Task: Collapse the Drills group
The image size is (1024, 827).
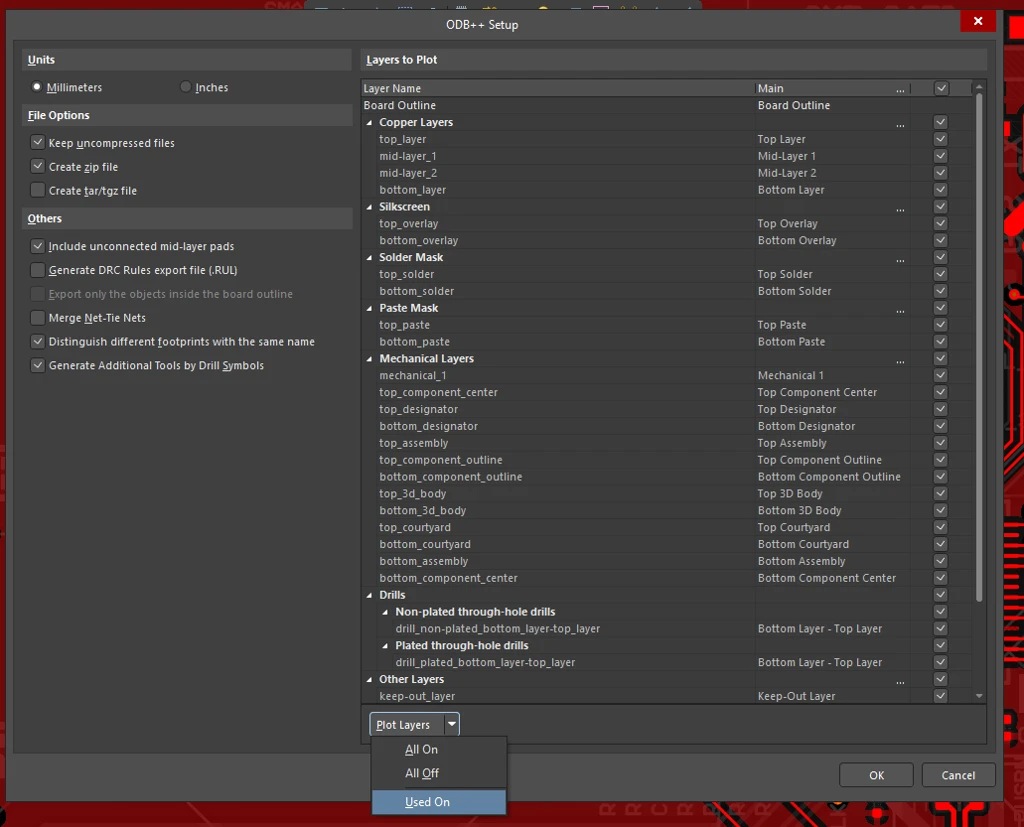Action: coord(370,595)
